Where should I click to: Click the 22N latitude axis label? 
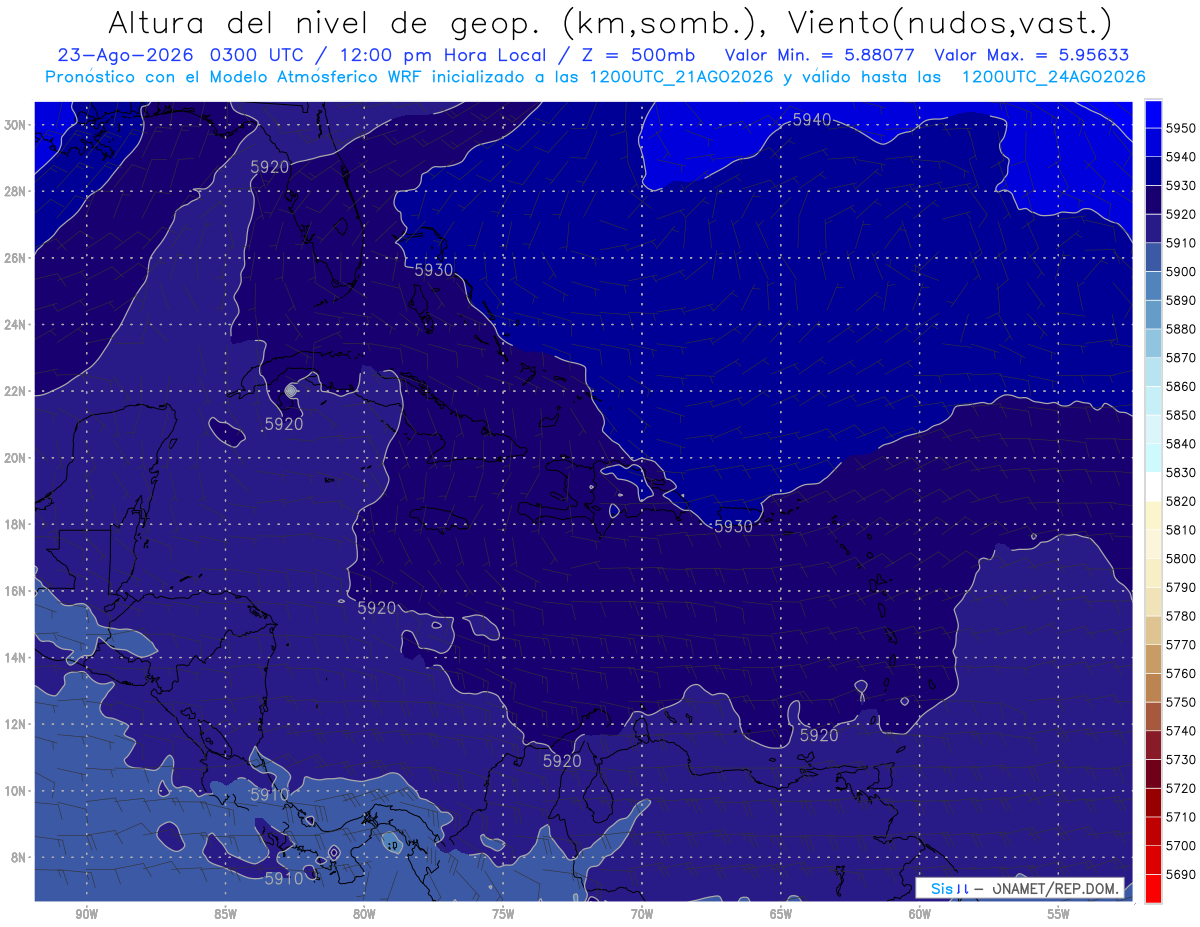16,391
